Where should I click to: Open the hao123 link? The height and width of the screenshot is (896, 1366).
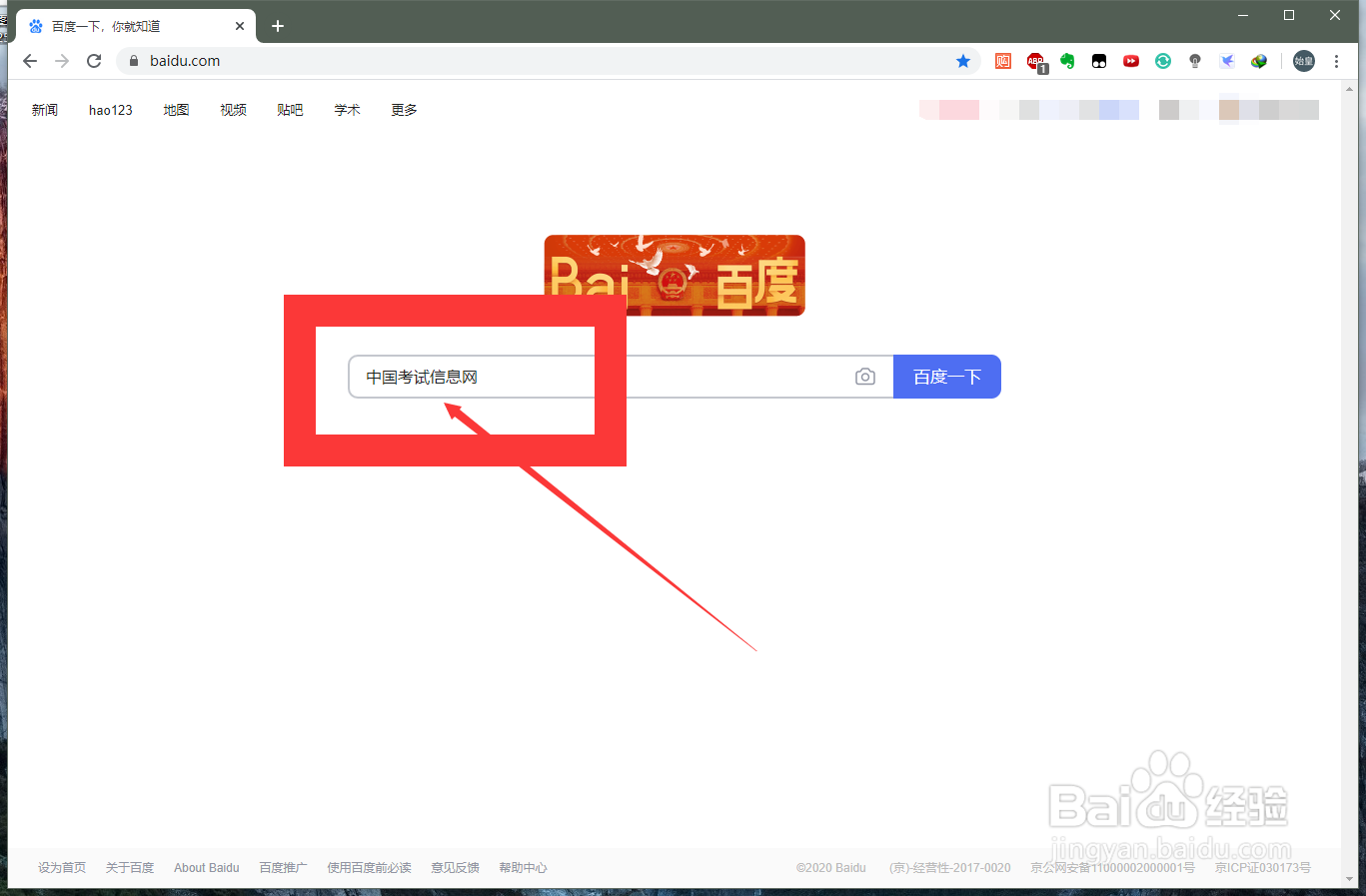click(x=111, y=110)
